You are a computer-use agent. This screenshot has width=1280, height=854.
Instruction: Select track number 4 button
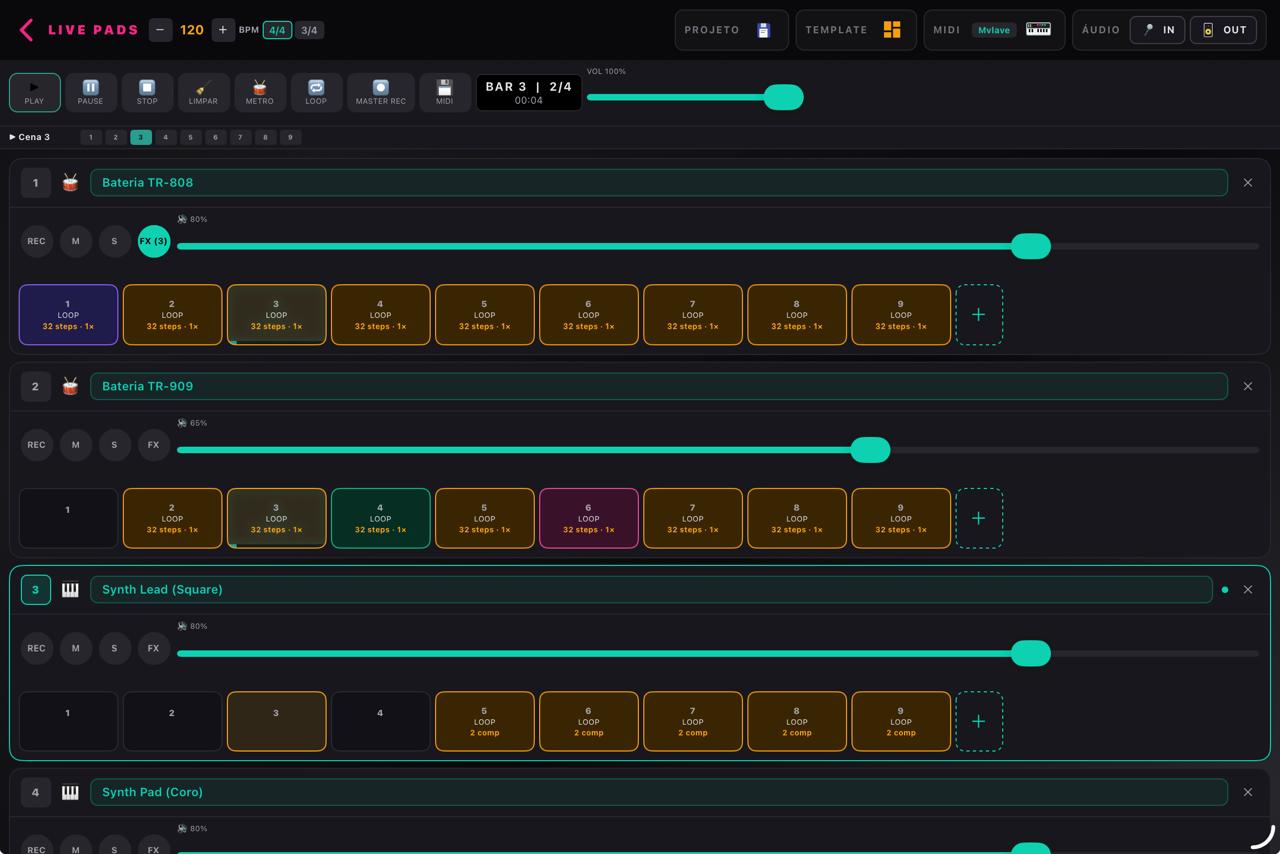pos(35,792)
